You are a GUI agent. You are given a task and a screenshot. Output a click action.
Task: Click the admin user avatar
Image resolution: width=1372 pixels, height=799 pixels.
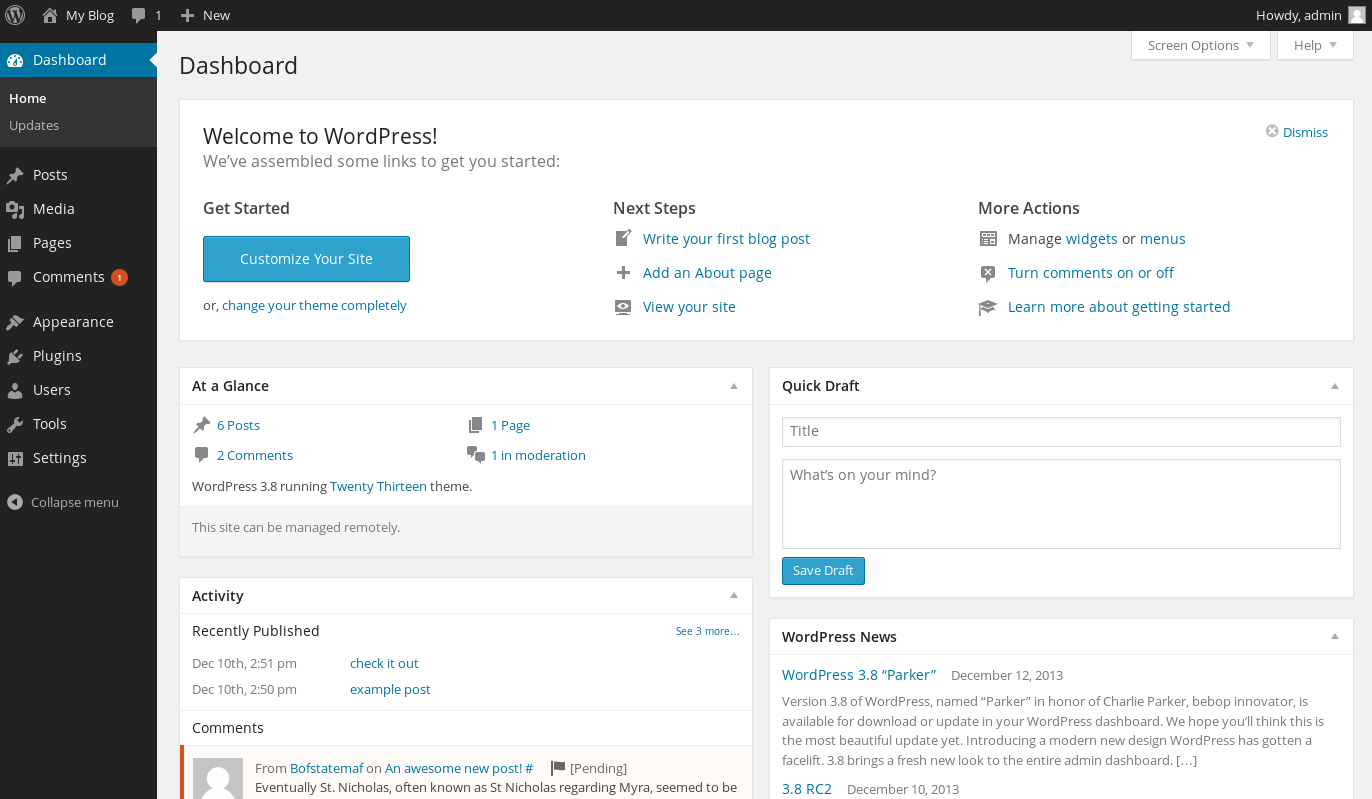pos(1356,15)
